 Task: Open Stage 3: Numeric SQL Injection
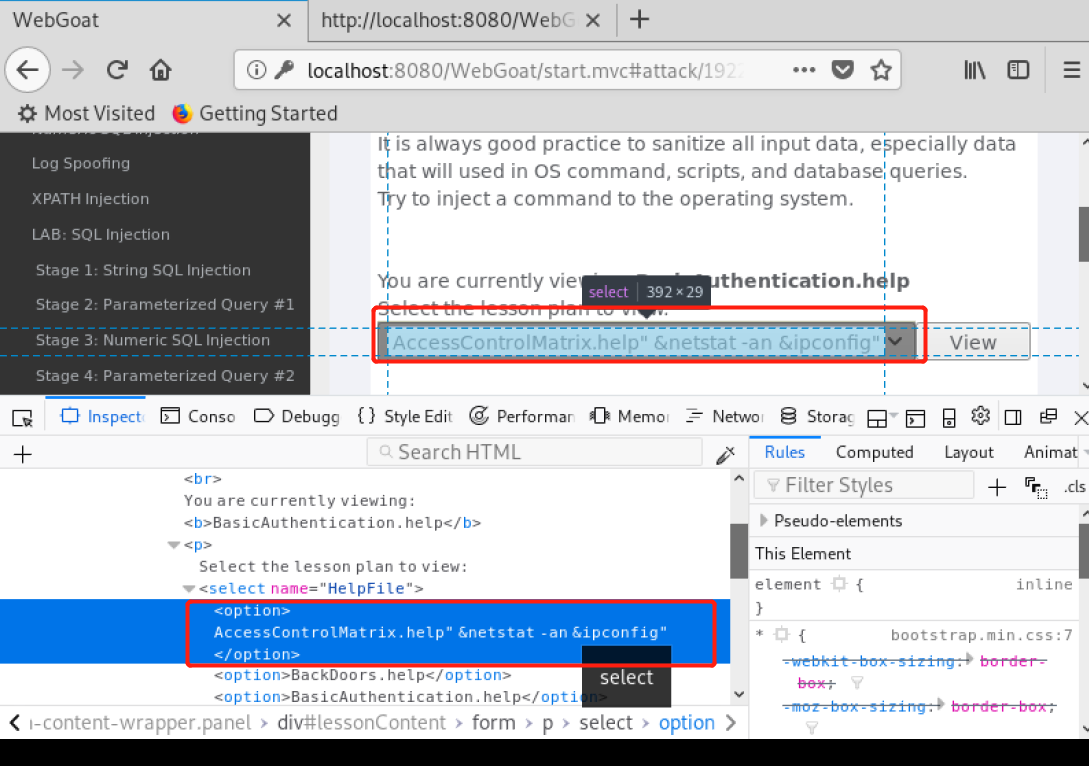point(153,340)
